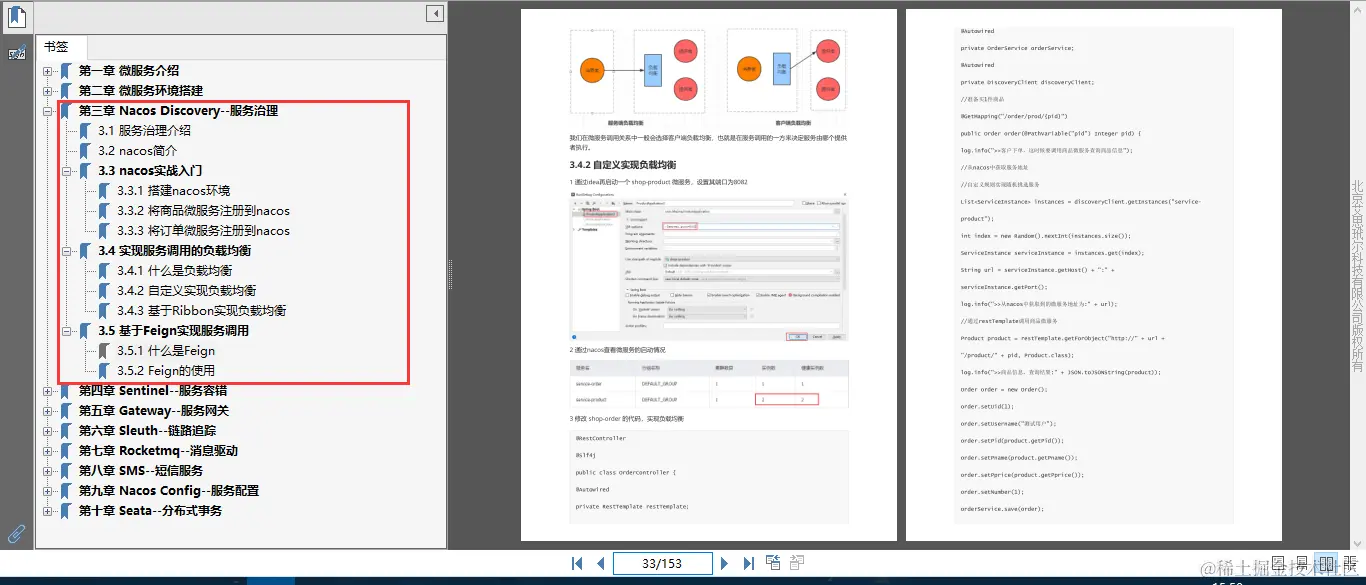Open bookmark 3.3.1 搭建nacos环境
The image size is (1366, 585).
point(173,191)
